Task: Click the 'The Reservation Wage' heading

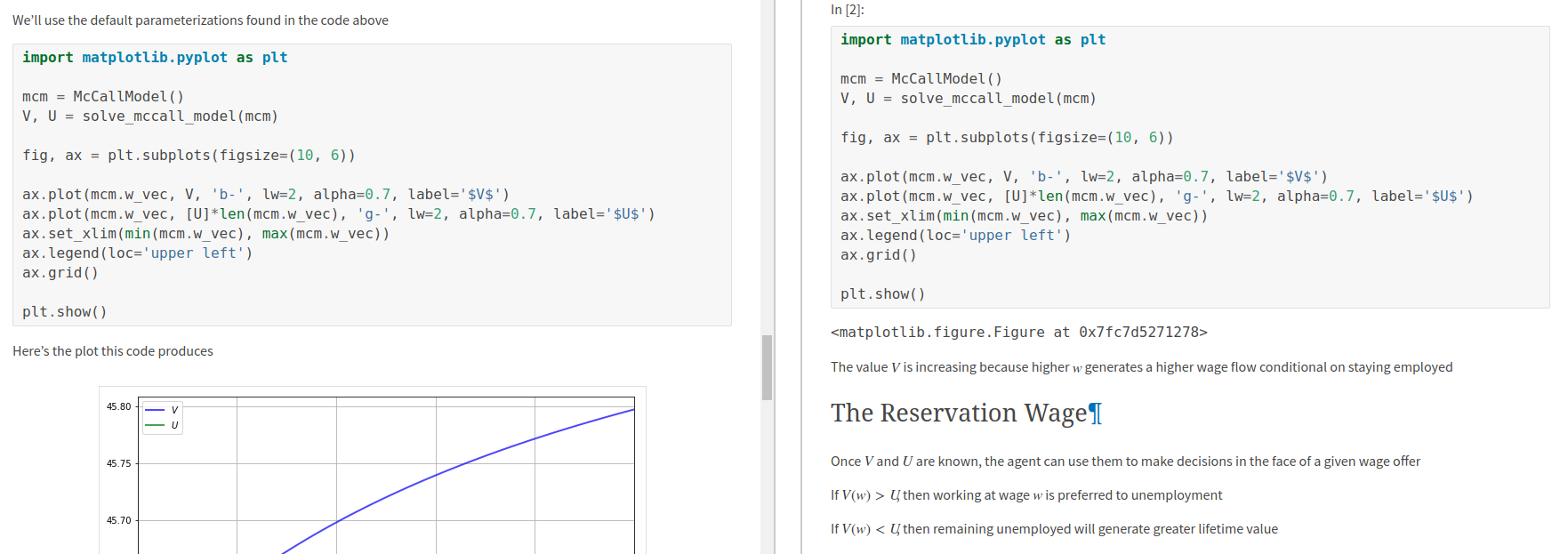Action: point(959,413)
